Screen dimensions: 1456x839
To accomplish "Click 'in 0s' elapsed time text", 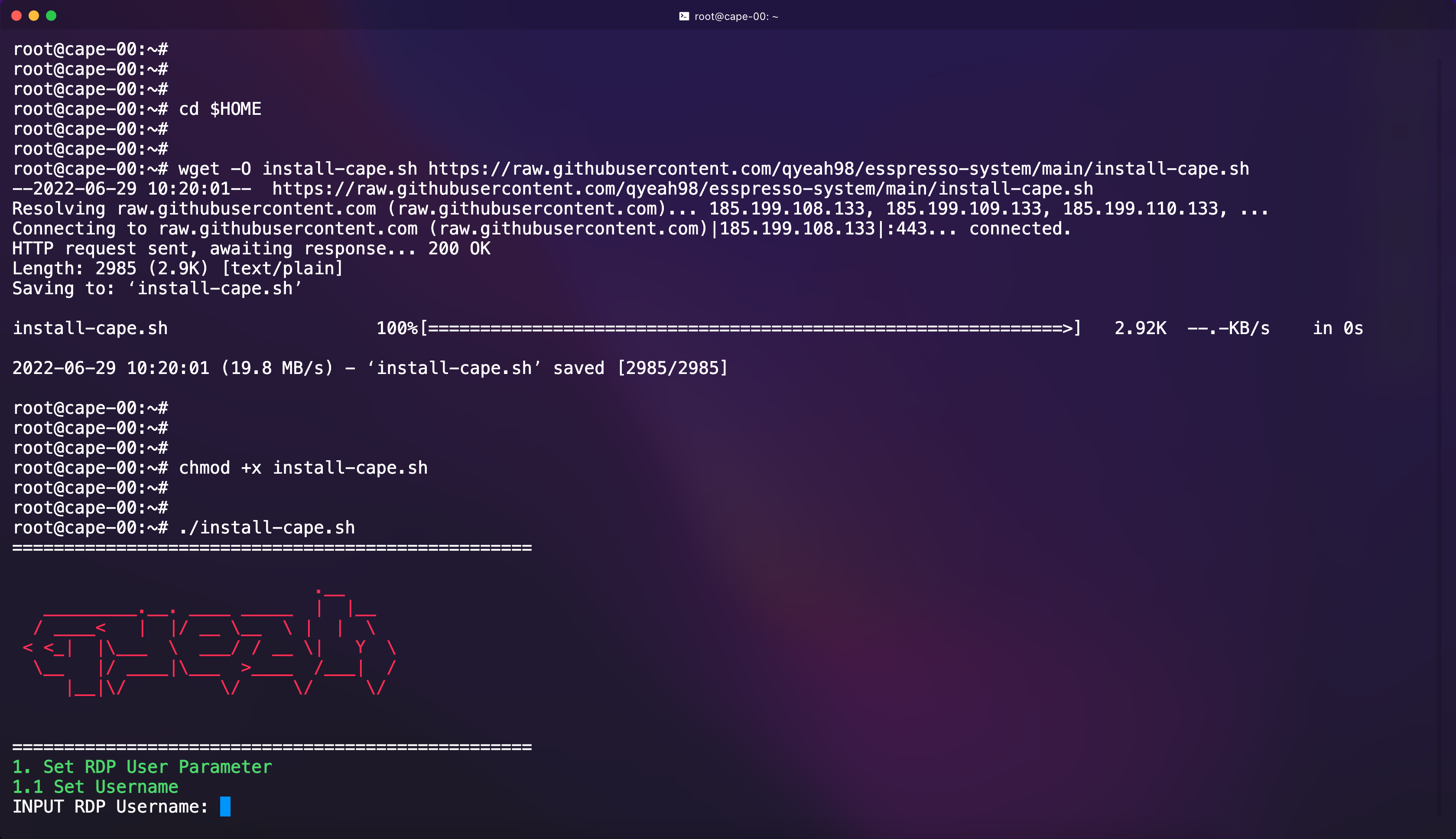I will click(x=1338, y=328).
